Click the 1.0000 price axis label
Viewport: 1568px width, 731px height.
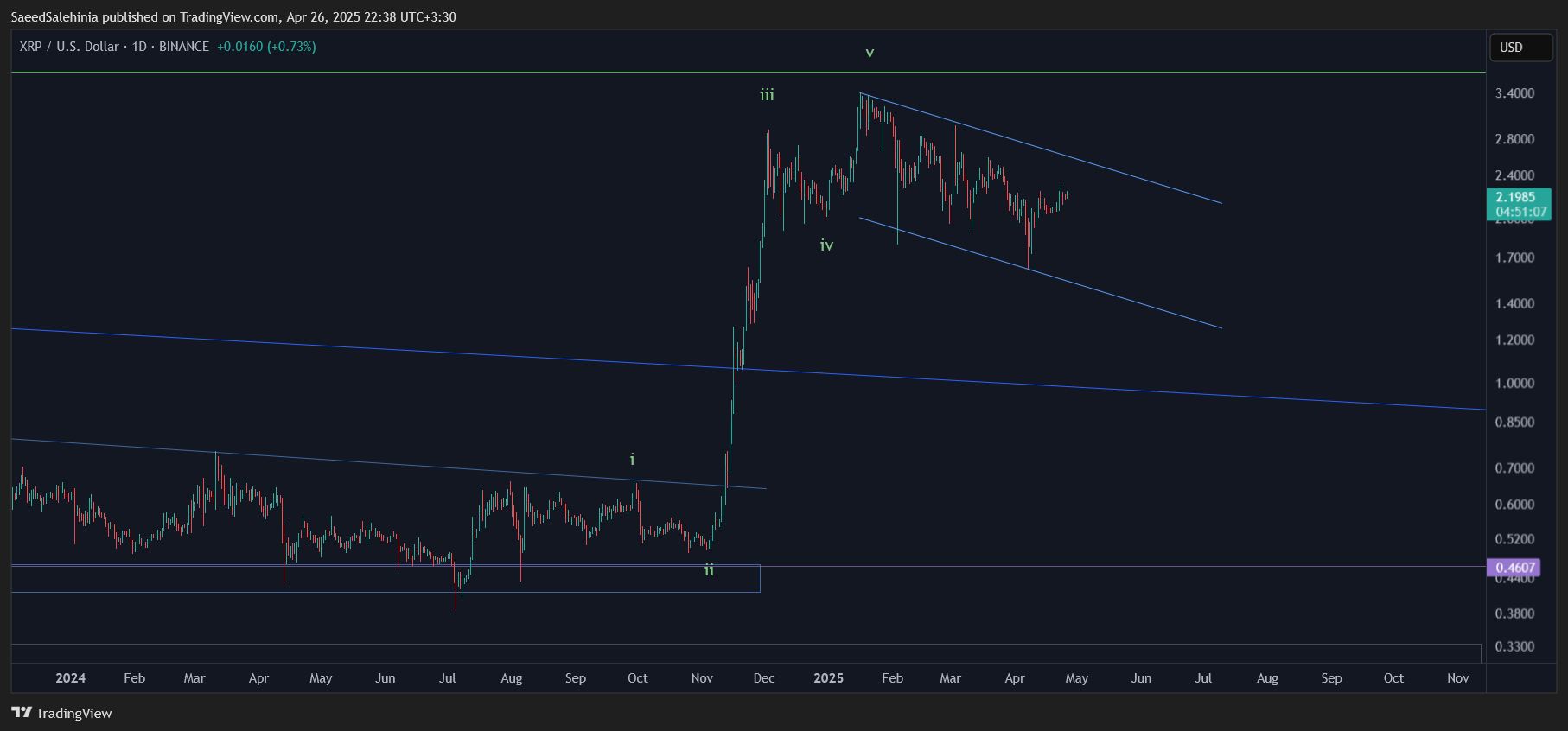(1514, 383)
